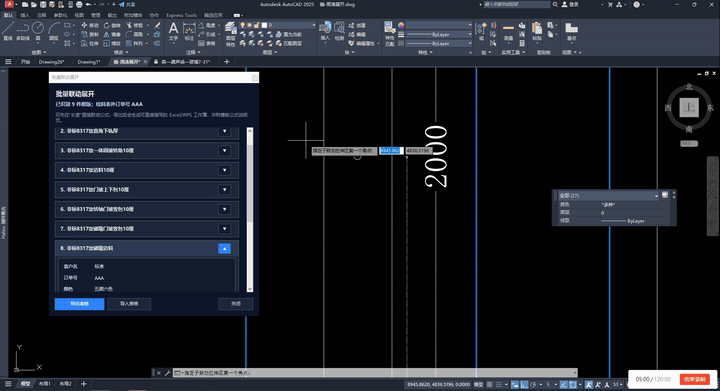Viewport: 720px width, 391px height.
Task: Click the dialog's vertical scrollbar
Action: click(x=250, y=210)
